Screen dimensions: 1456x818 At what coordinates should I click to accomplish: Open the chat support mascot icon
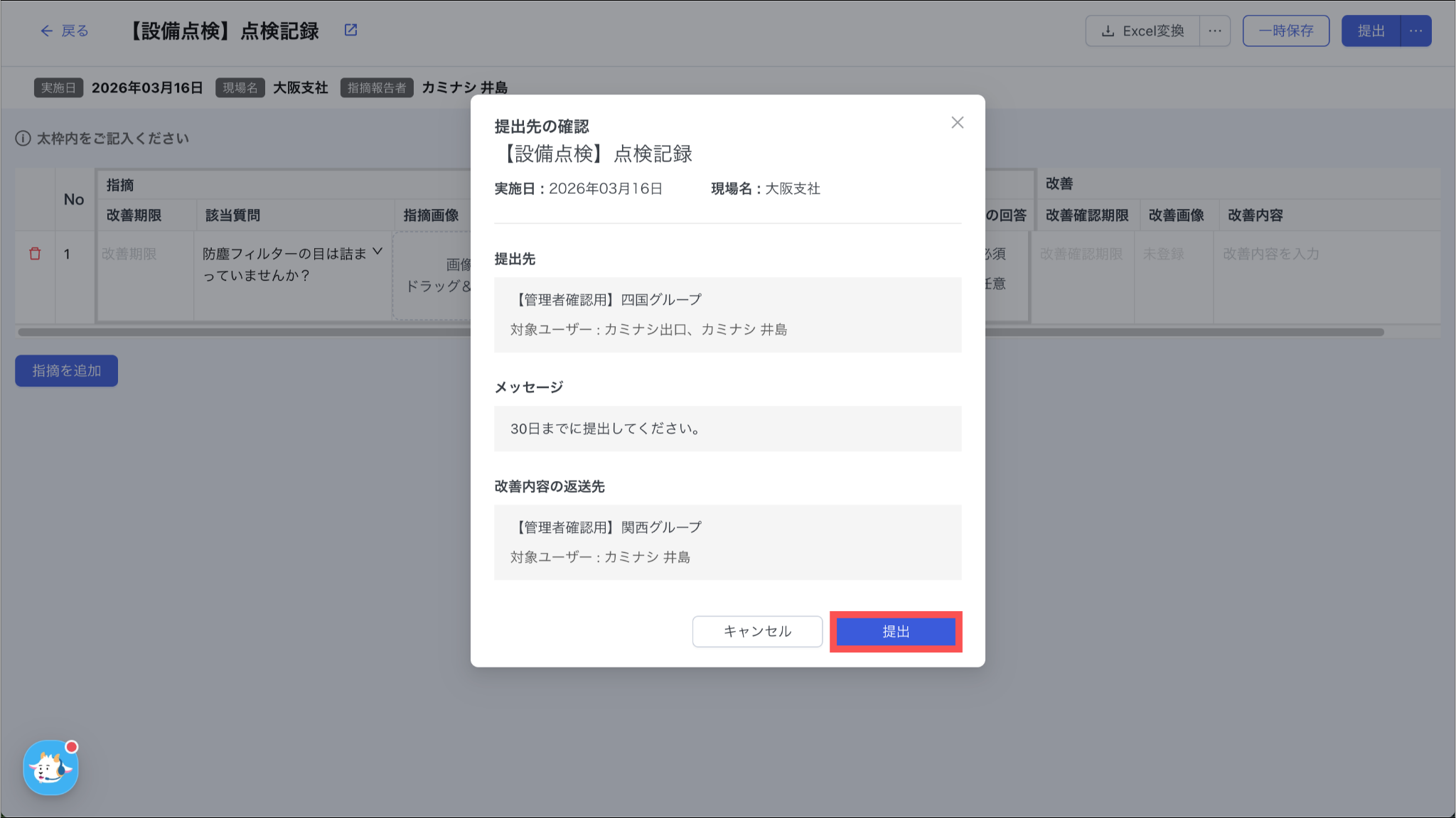pyautogui.click(x=50, y=768)
